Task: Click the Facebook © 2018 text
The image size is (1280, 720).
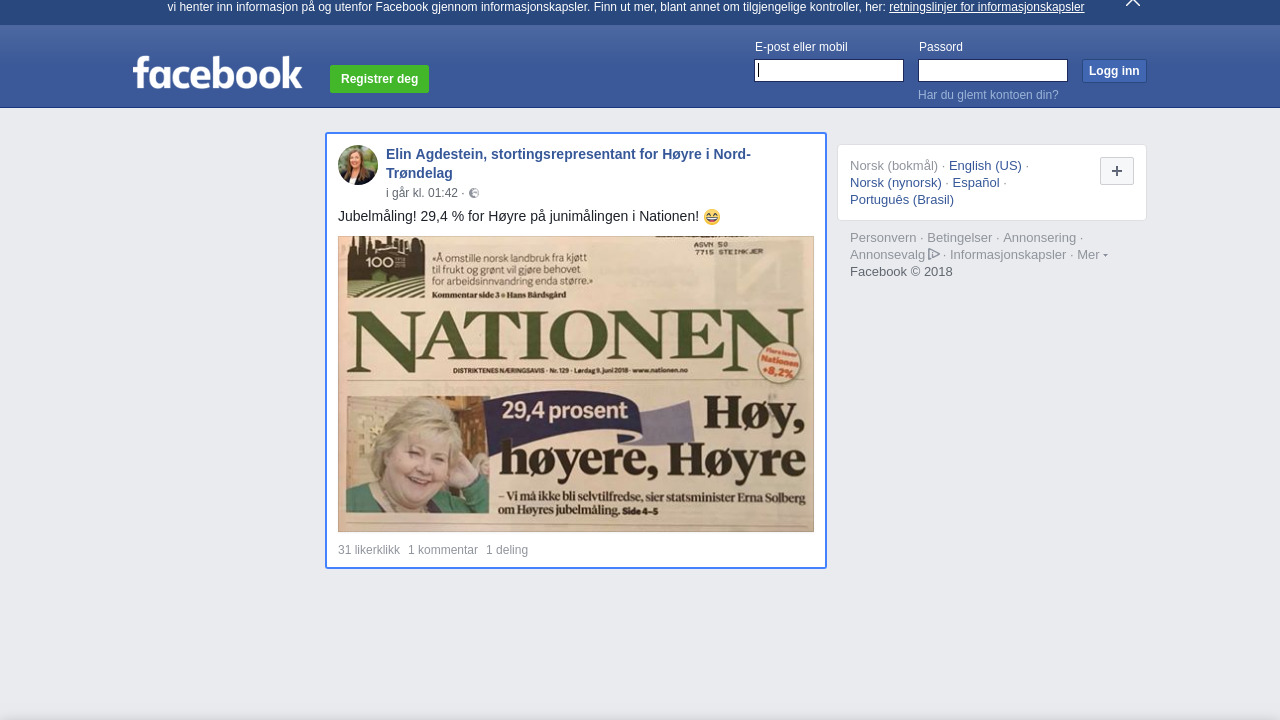Action: pos(901,272)
